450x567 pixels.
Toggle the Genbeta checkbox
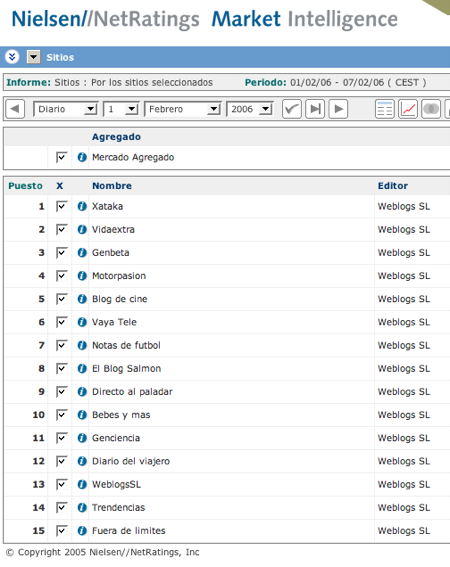[61, 253]
